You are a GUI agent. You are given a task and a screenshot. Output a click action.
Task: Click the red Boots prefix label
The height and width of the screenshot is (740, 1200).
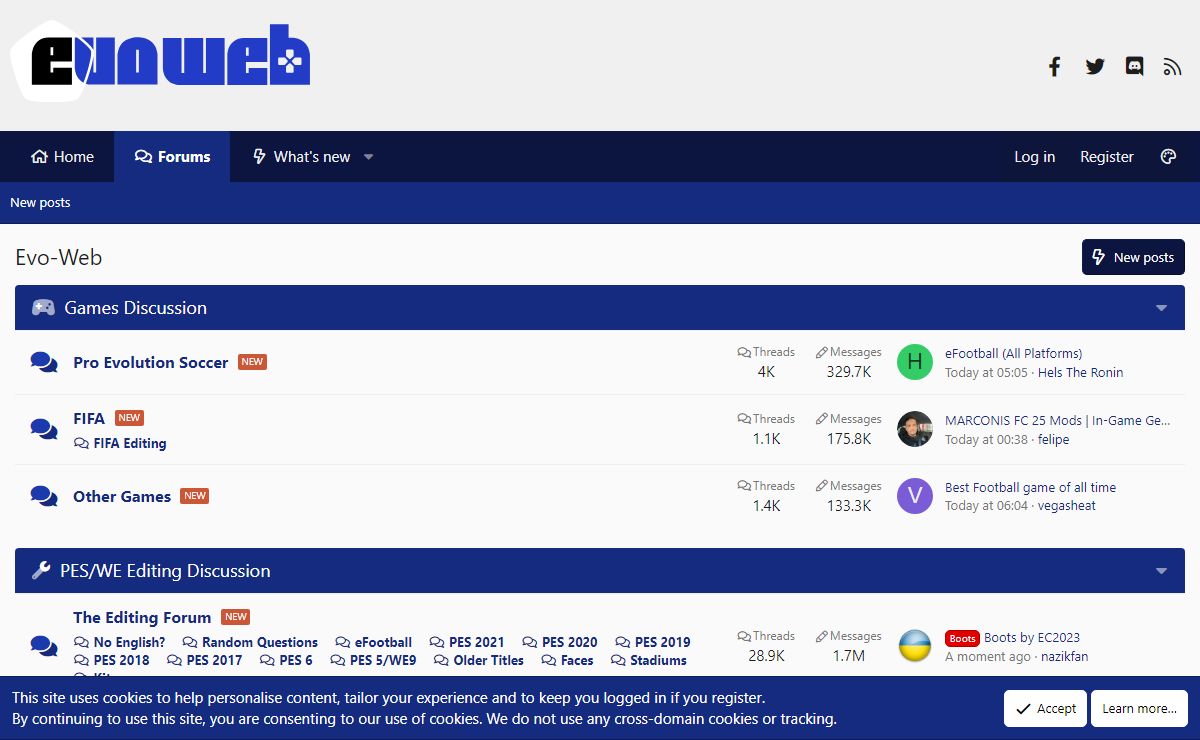[962, 638]
